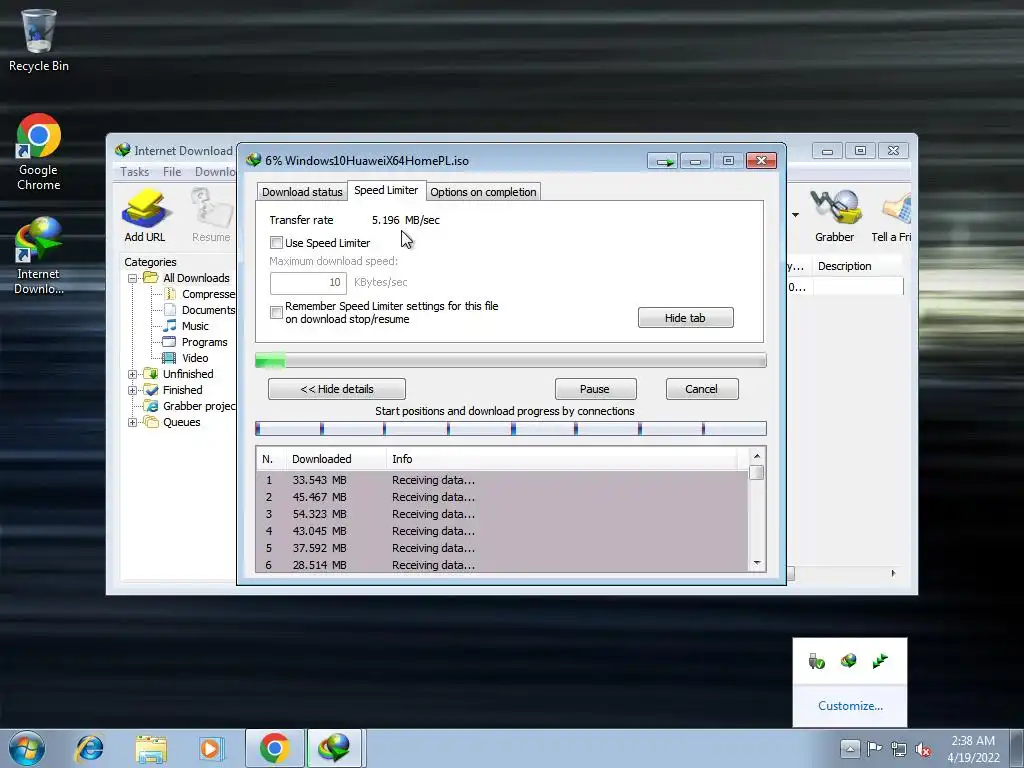
Task: Open toolbar dropdown arrow beside Grabber
Action: pos(795,215)
